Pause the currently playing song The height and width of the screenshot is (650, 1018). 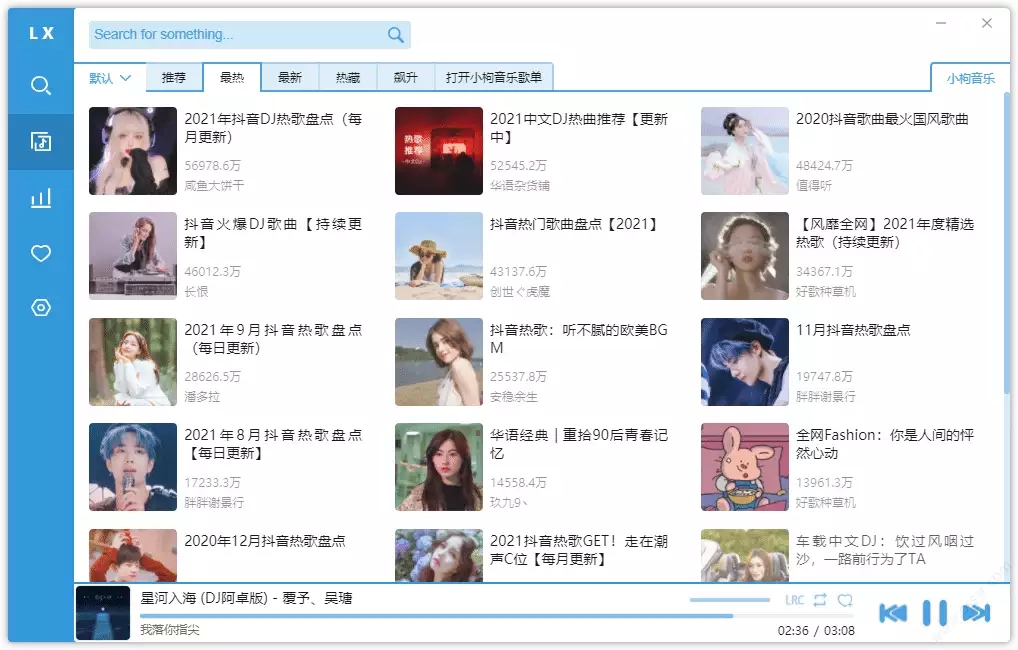tap(934, 613)
